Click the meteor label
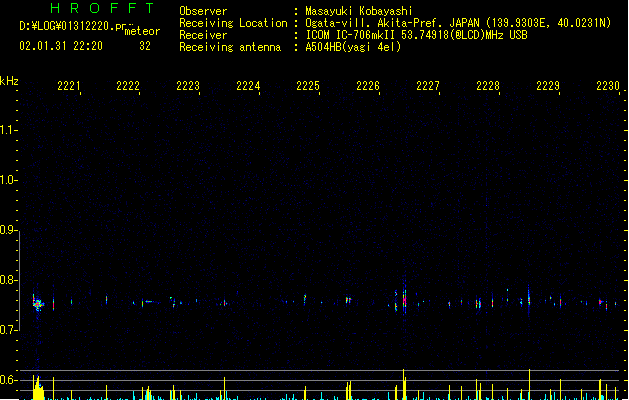Viewport: 629px width, 400px height. coord(142,31)
